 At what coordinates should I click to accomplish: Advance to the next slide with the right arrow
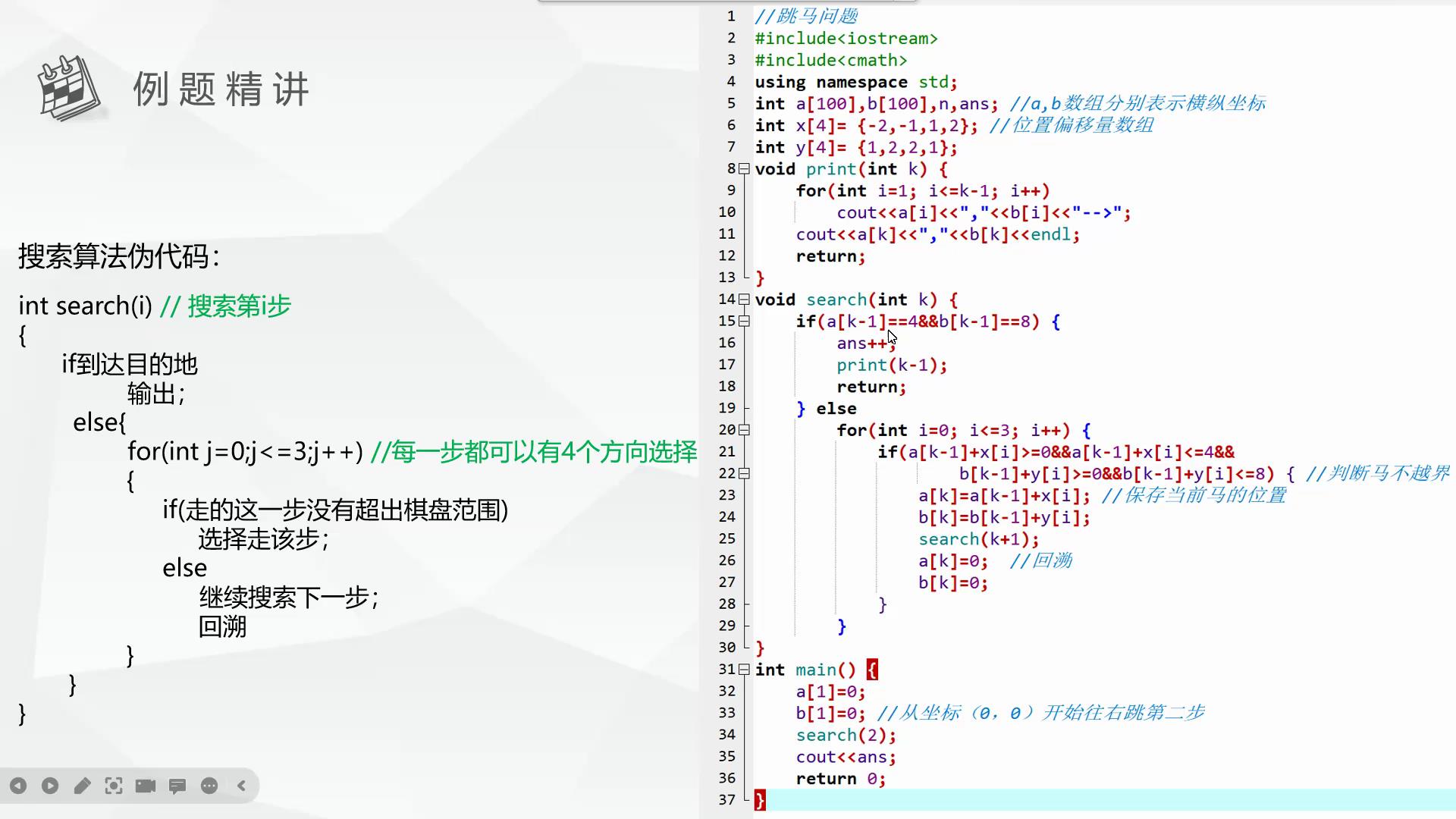click(x=50, y=786)
